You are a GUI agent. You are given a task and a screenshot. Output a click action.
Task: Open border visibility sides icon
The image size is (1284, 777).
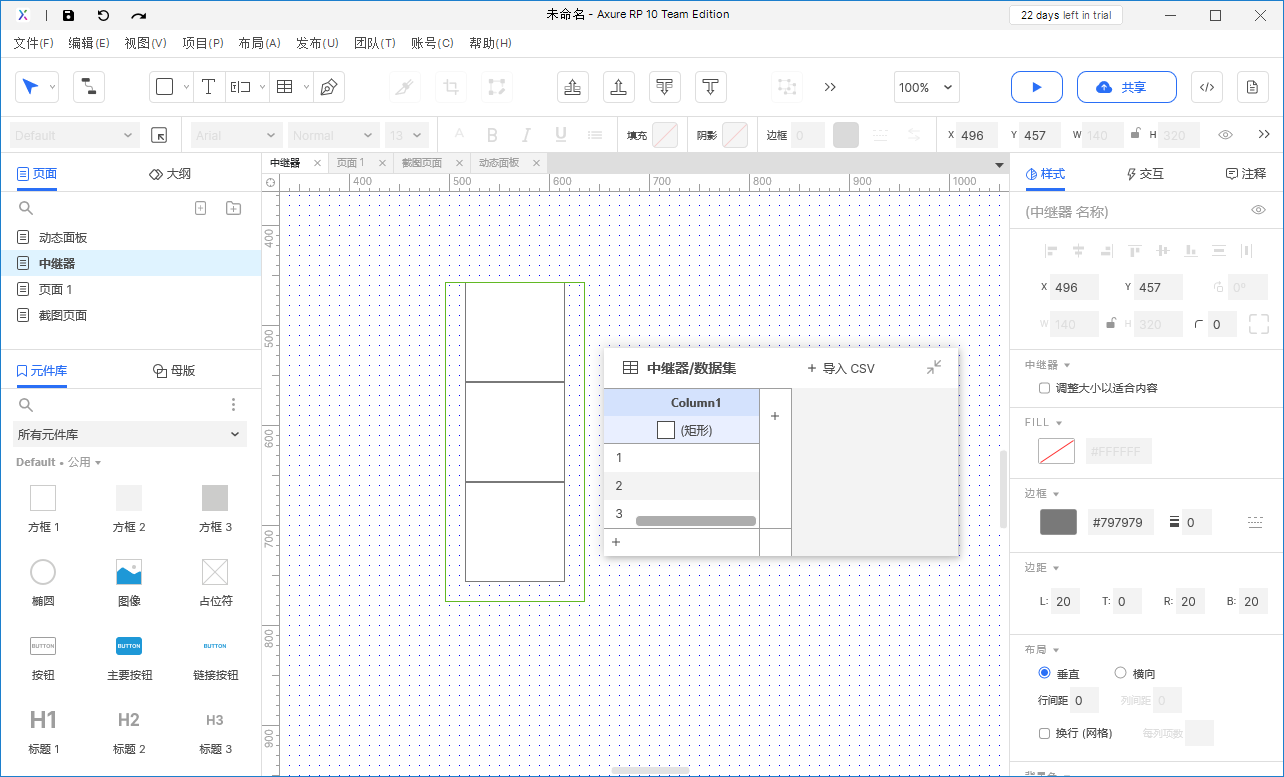tap(1255, 522)
